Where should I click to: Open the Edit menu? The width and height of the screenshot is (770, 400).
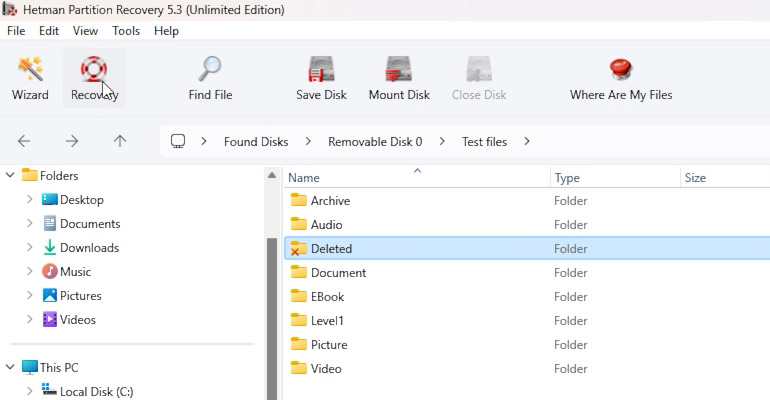coord(49,31)
